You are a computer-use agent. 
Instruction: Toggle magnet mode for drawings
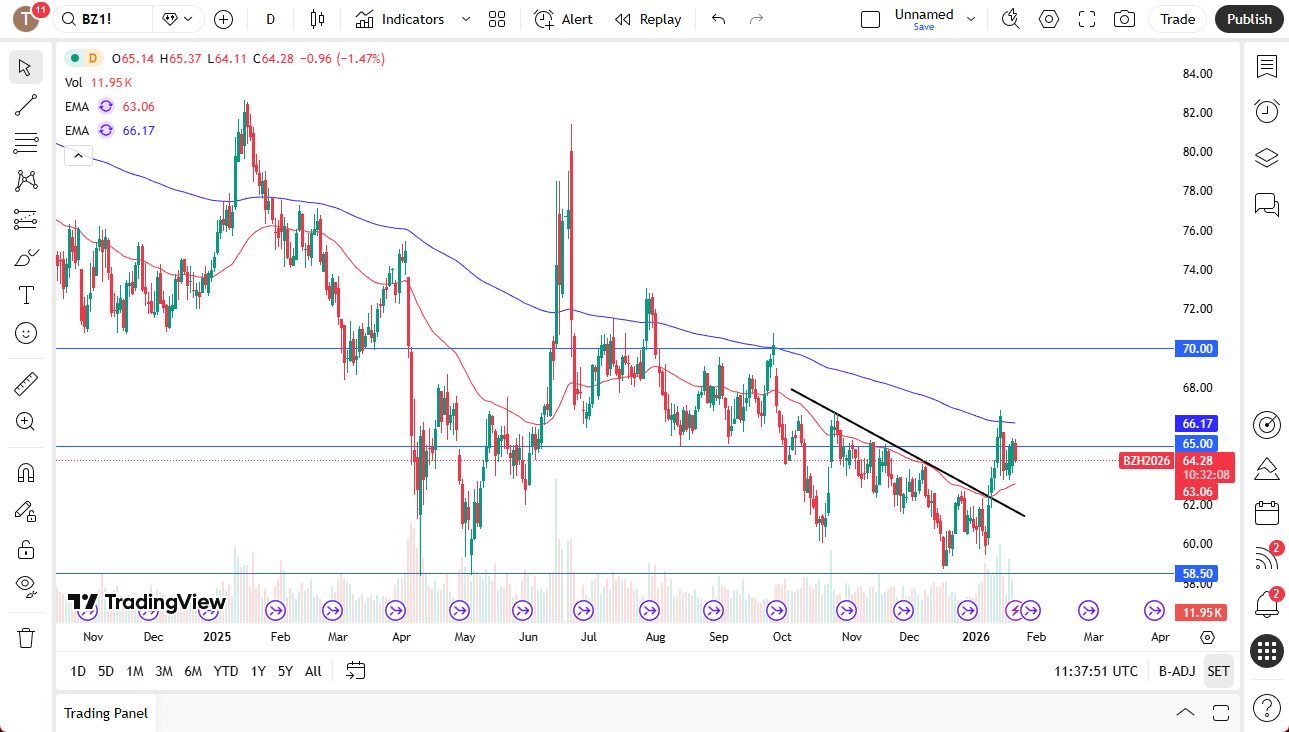[26, 473]
